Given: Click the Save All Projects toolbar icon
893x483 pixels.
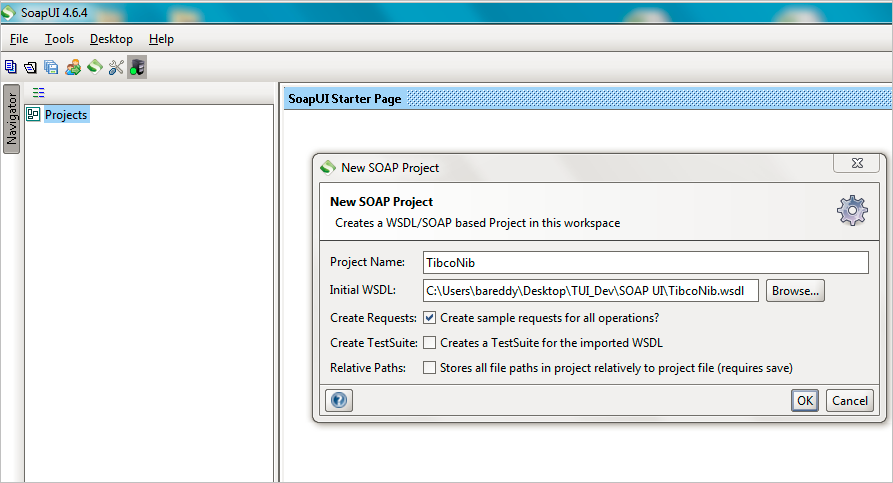Looking at the screenshot, I should coord(51,67).
